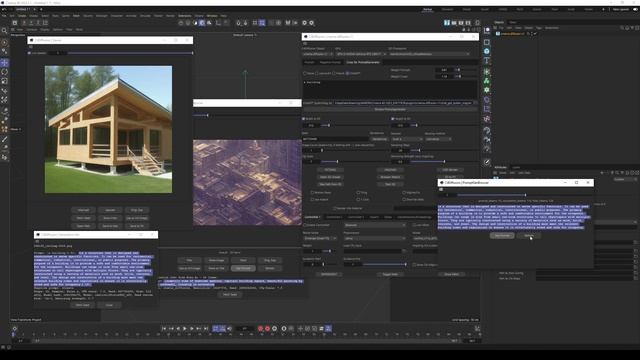
Task: Click the purple cityscape generated image
Action: tap(247, 182)
